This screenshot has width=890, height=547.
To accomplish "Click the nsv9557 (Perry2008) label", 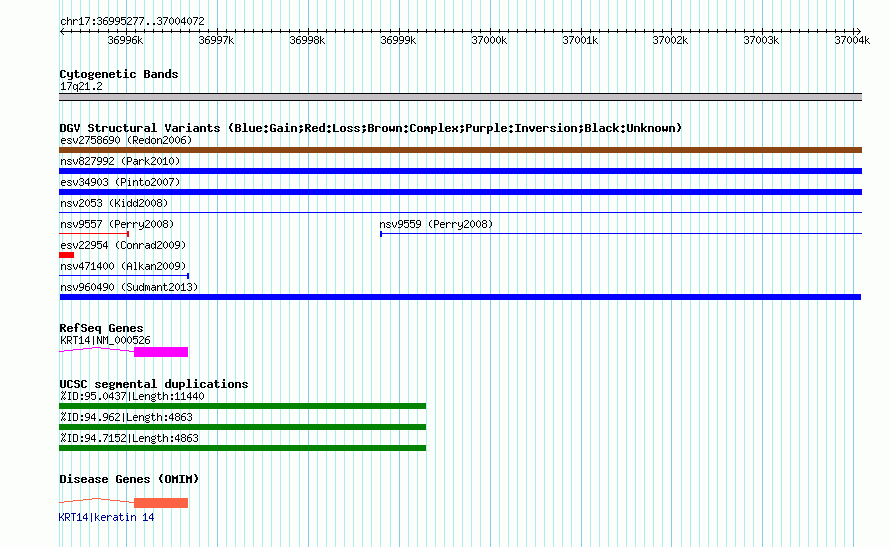I will click(x=117, y=224).
